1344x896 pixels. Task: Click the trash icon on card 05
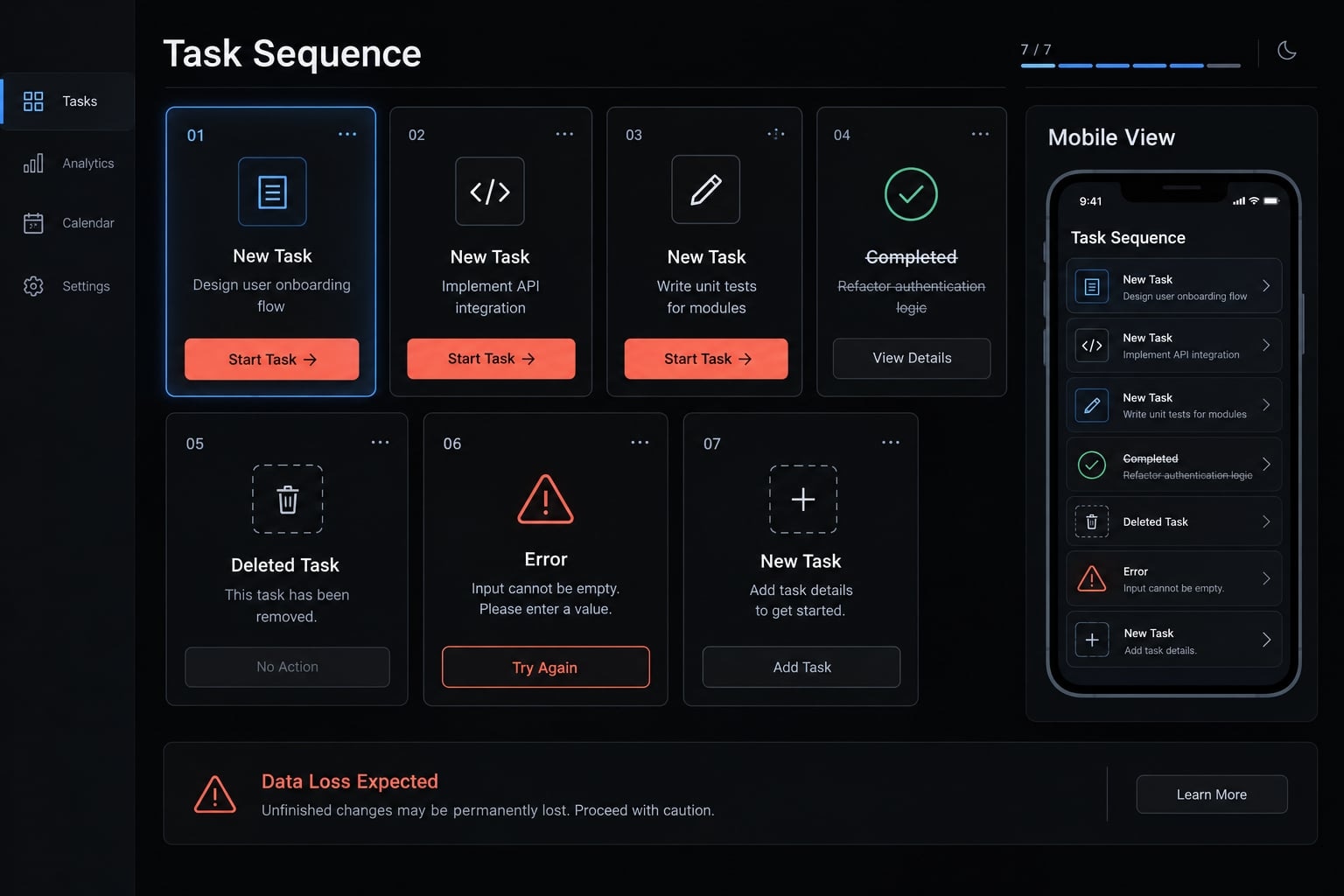pyautogui.click(x=288, y=499)
